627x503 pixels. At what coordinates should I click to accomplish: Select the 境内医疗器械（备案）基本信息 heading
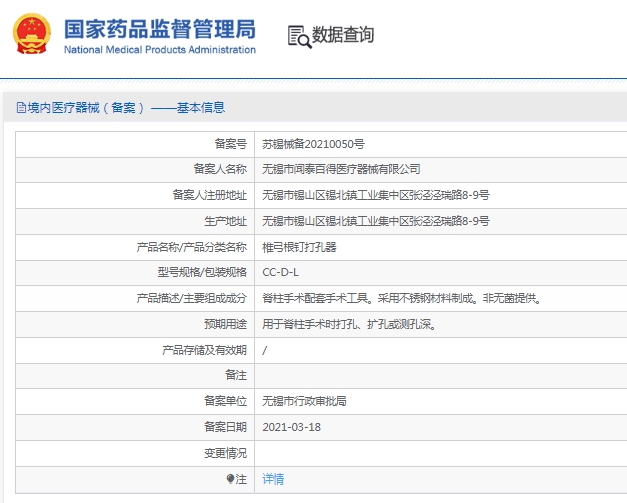(126, 108)
